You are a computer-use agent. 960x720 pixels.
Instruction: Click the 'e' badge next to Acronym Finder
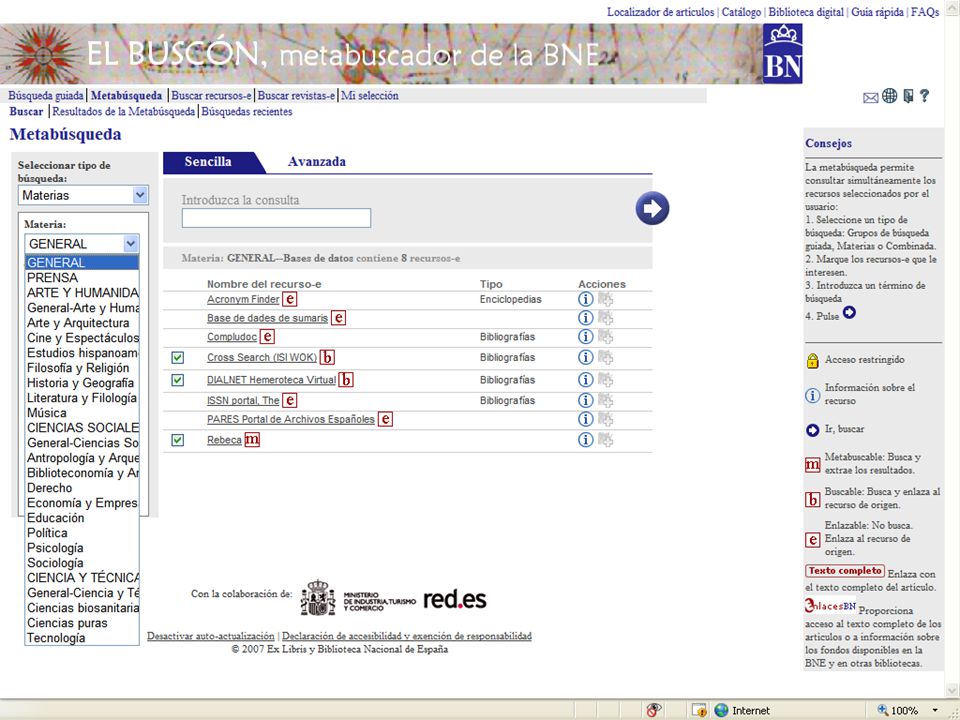(x=290, y=299)
